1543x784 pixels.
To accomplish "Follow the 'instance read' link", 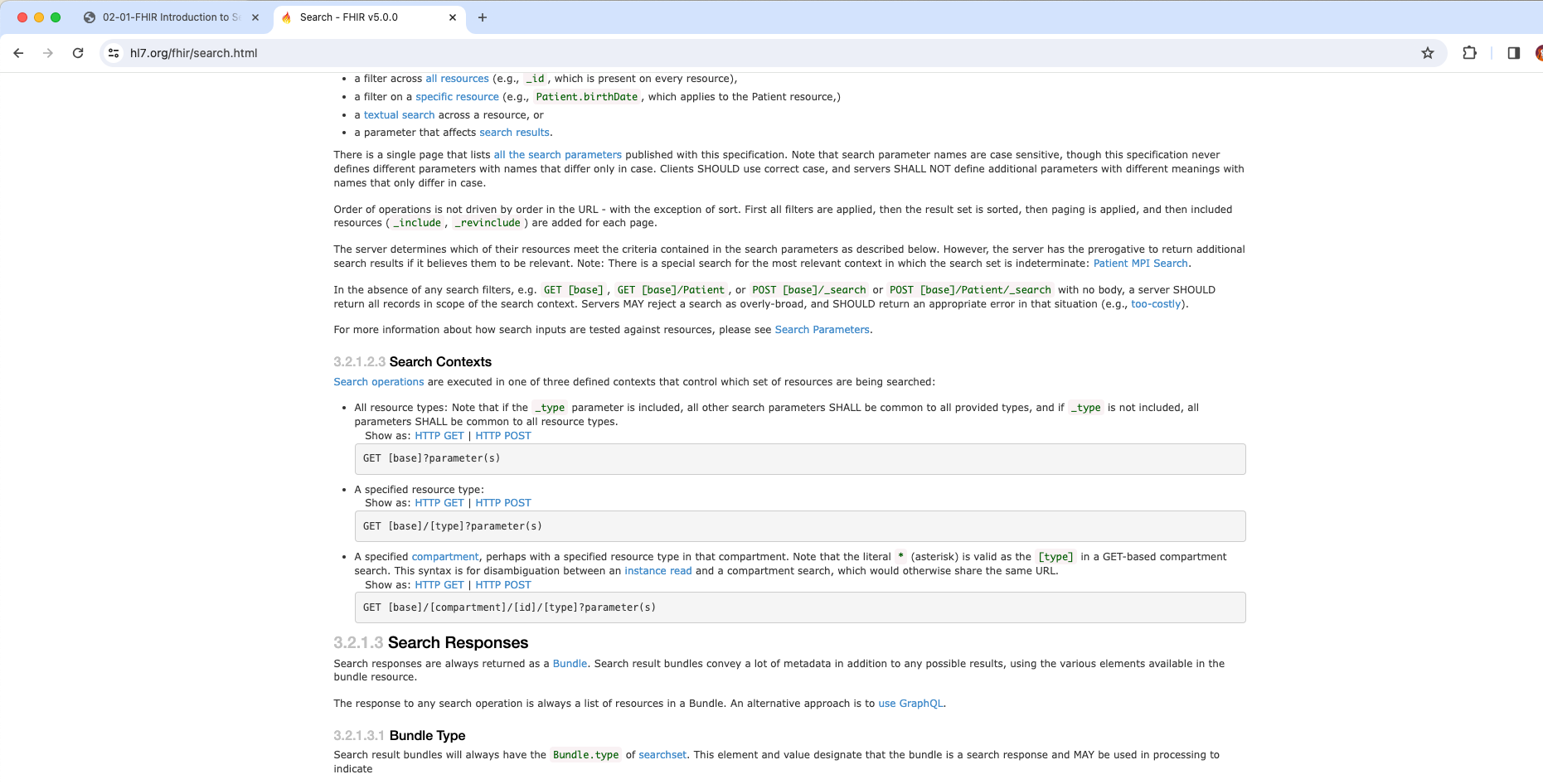I will [657, 571].
